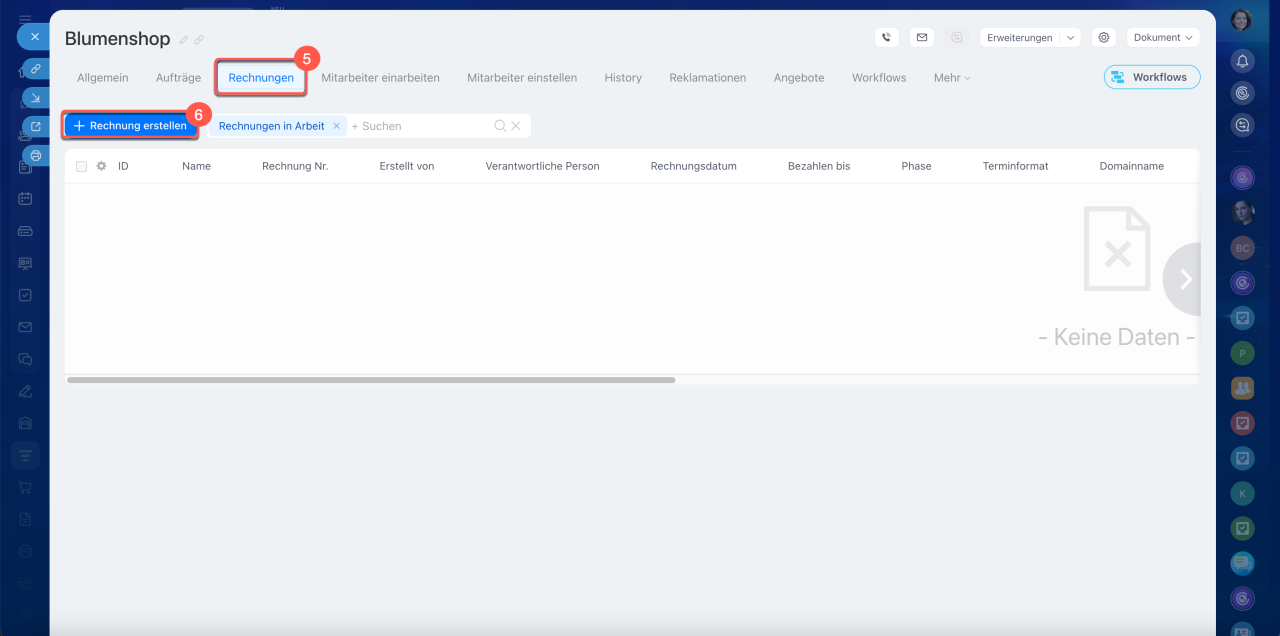This screenshot has height=636, width=1280.
Task: Click the horizontal scrollbar below the table
Action: (x=370, y=380)
